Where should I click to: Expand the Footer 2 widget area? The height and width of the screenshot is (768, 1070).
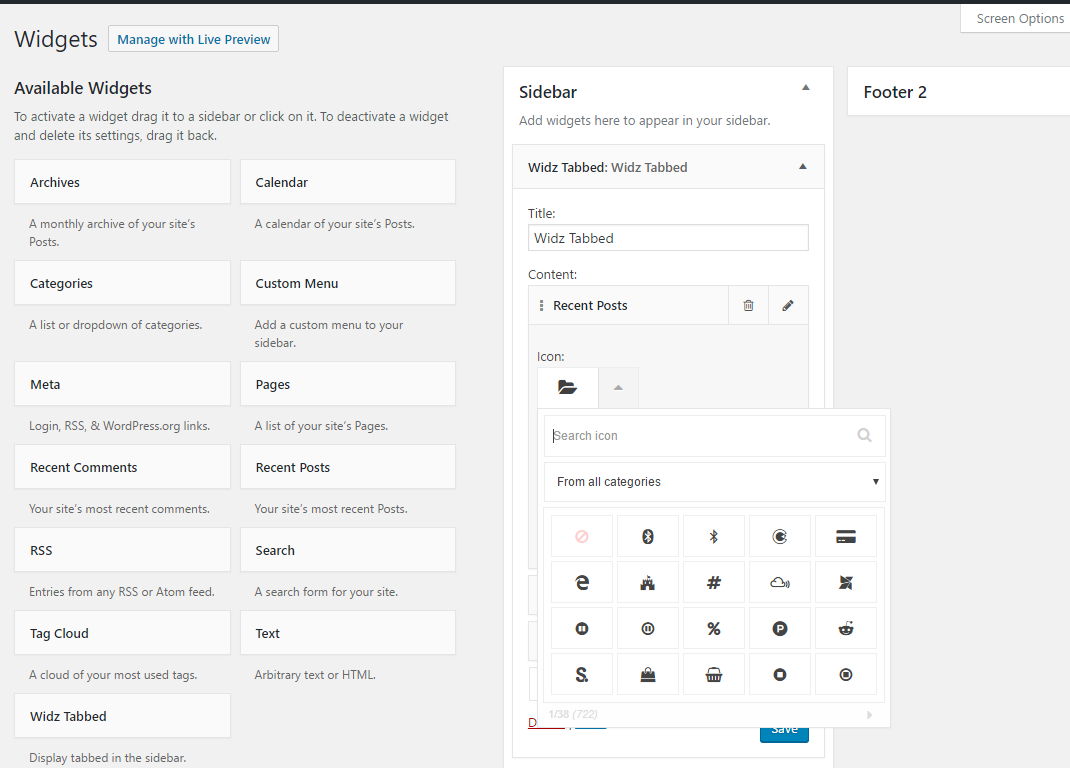pyautogui.click(x=958, y=91)
